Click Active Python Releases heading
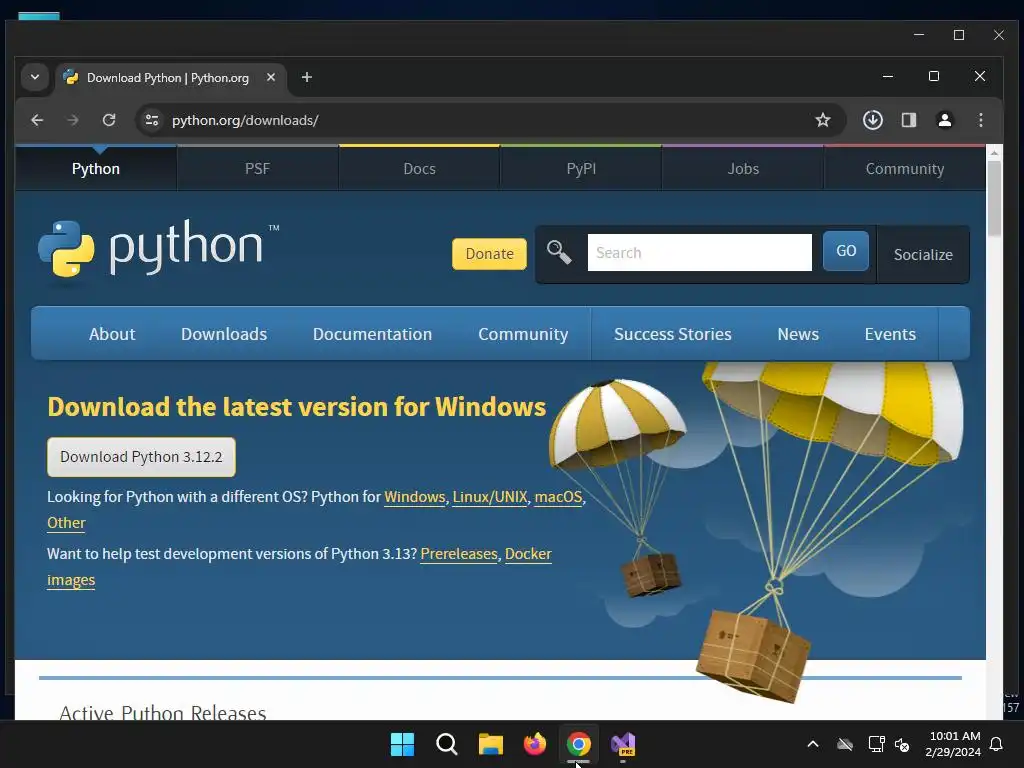The image size is (1024, 768). tap(163, 712)
